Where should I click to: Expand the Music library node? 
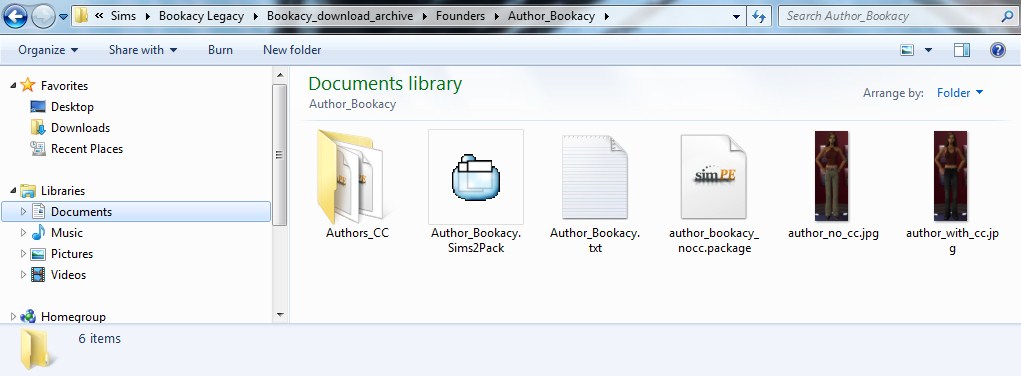point(23,233)
